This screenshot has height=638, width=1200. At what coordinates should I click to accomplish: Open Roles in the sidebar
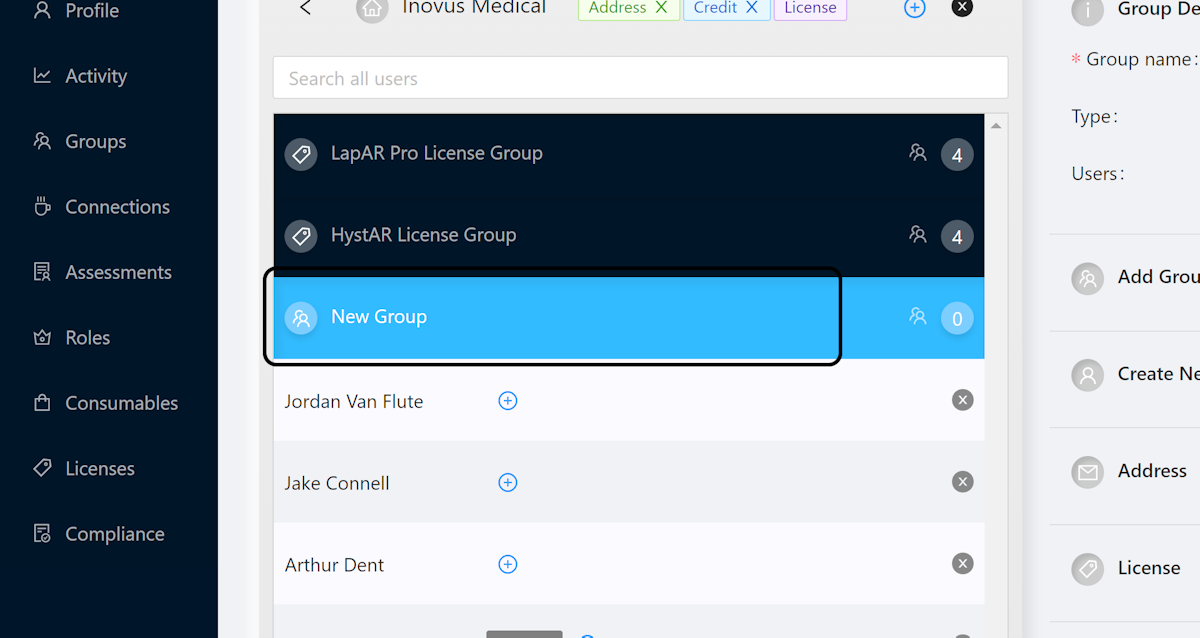click(x=71, y=338)
